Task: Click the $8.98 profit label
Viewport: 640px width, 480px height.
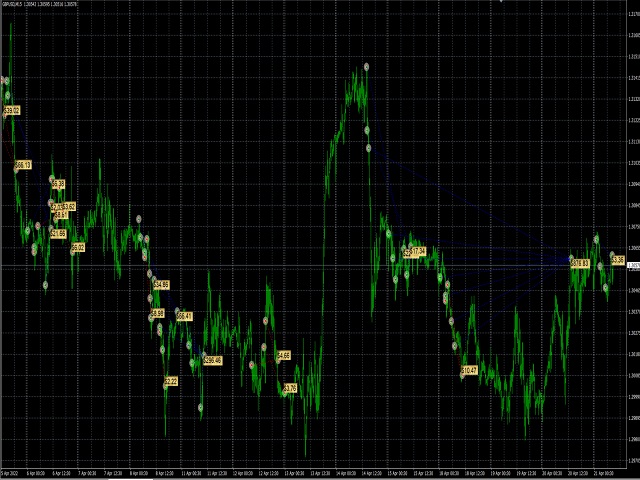Action: (x=158, y=313)
